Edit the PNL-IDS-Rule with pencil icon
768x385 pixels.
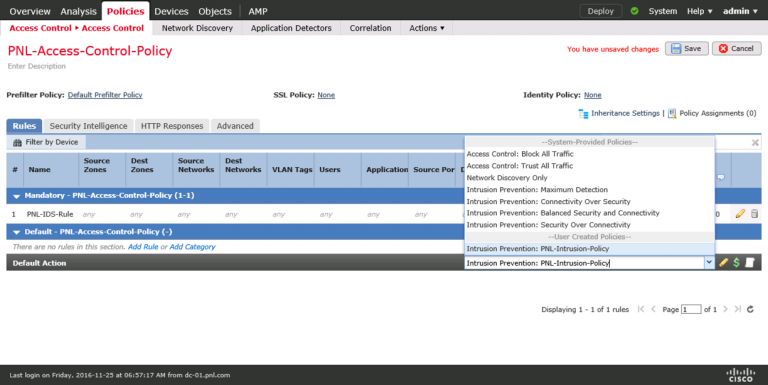[x=740, y=214]
